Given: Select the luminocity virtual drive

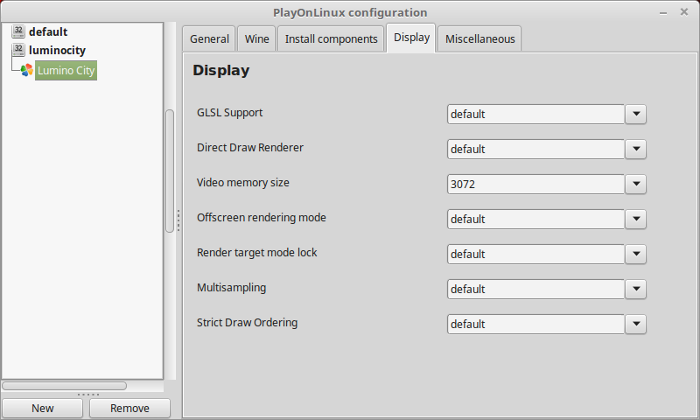Looking at the screenshot, I should click(x=57, y=50).
